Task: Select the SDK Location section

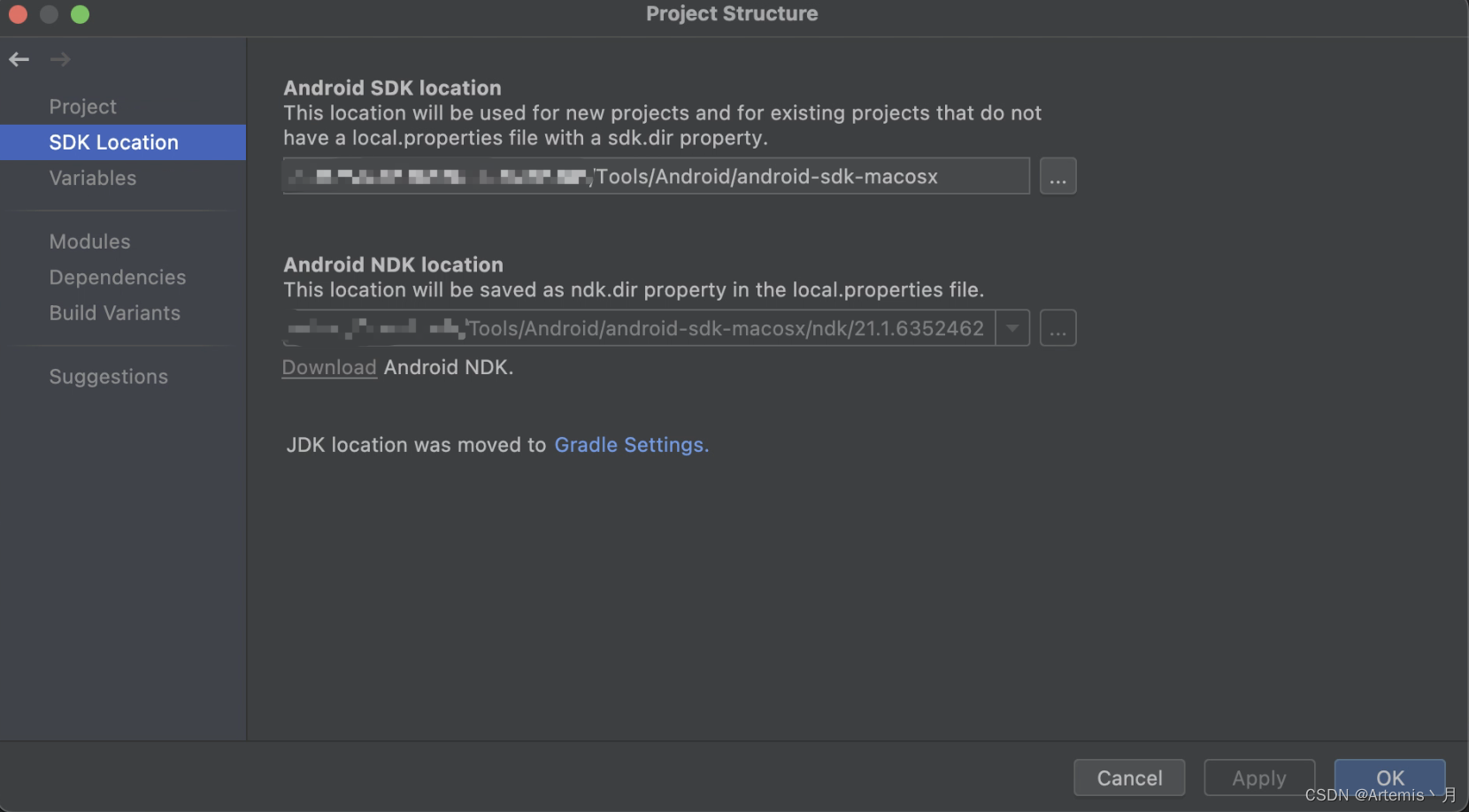Action: pyautogui.click(x=113, y=142)
